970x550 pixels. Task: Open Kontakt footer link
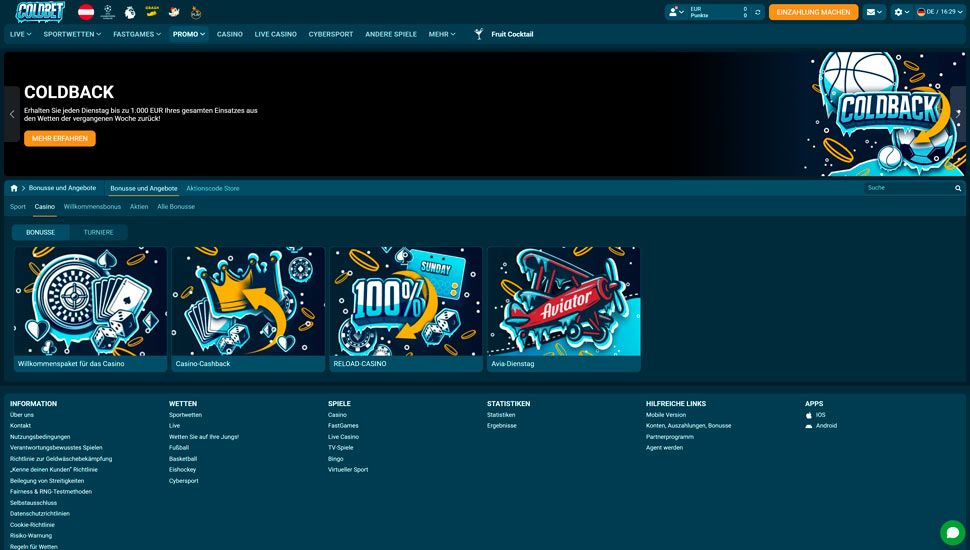click(x=20, y=426)
